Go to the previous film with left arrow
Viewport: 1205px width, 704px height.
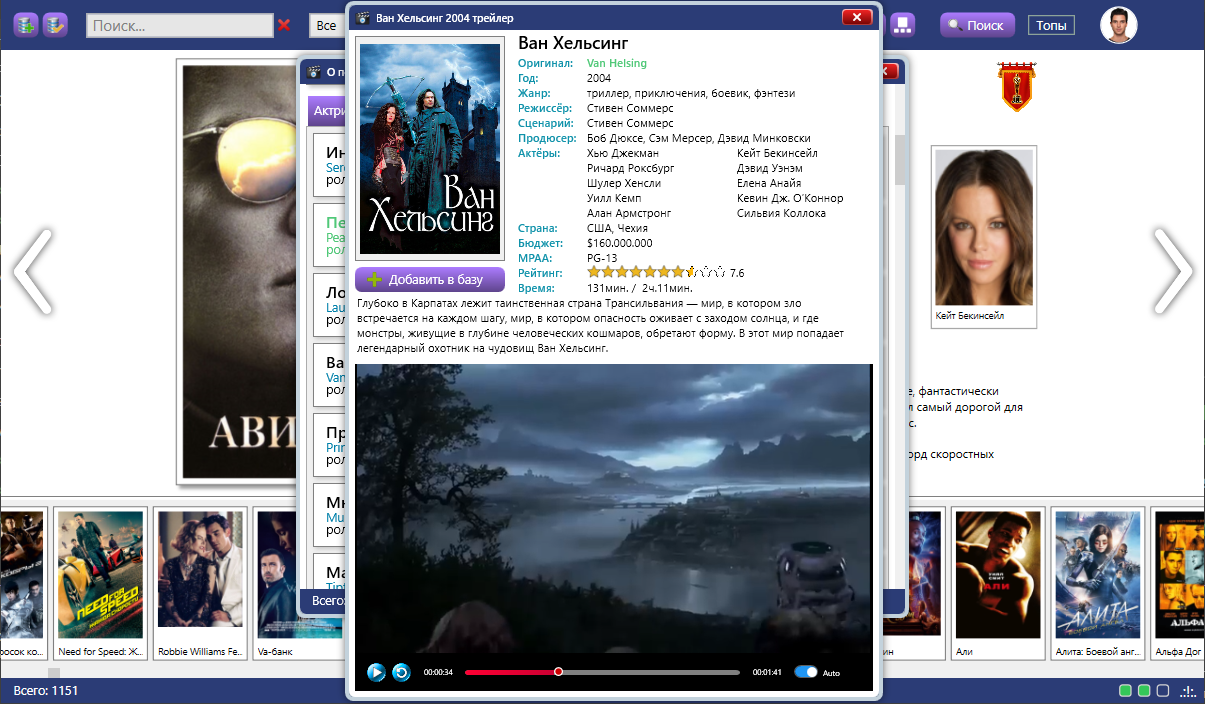point(32,271)
